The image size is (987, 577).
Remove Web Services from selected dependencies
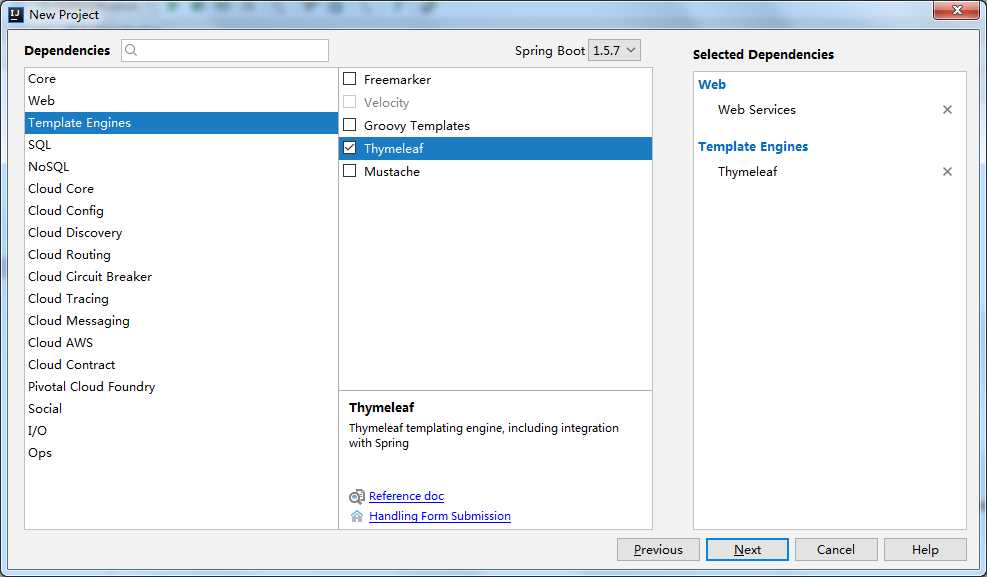(947, 109)
